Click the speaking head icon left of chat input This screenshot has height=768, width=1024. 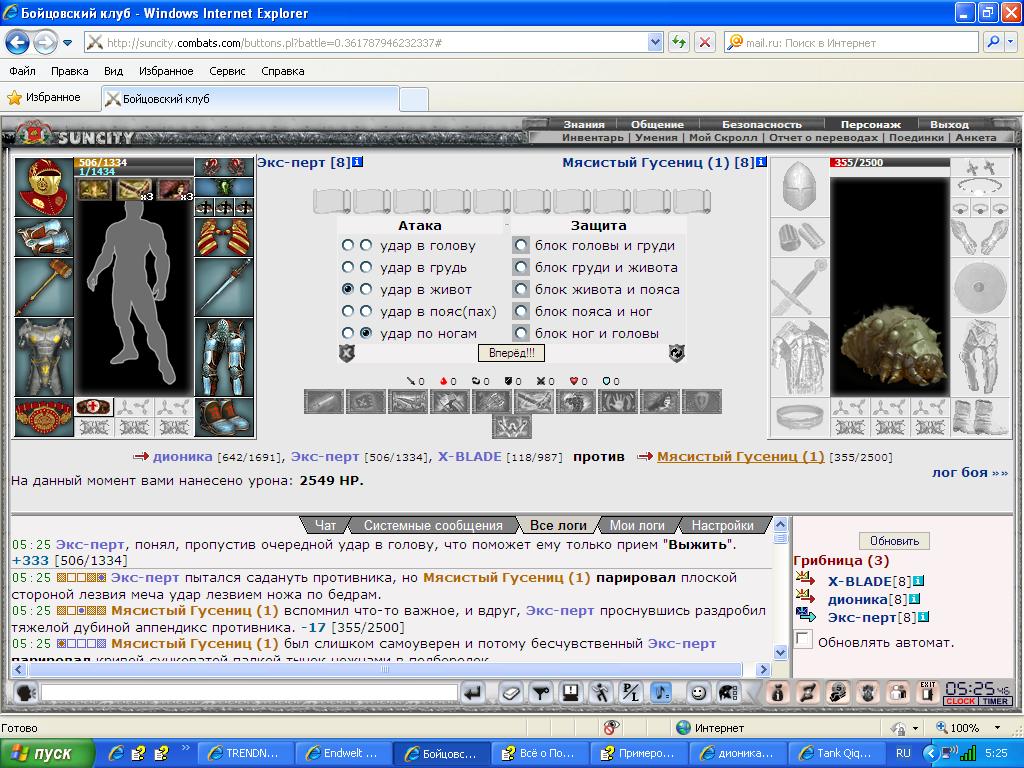pos(25,692)
